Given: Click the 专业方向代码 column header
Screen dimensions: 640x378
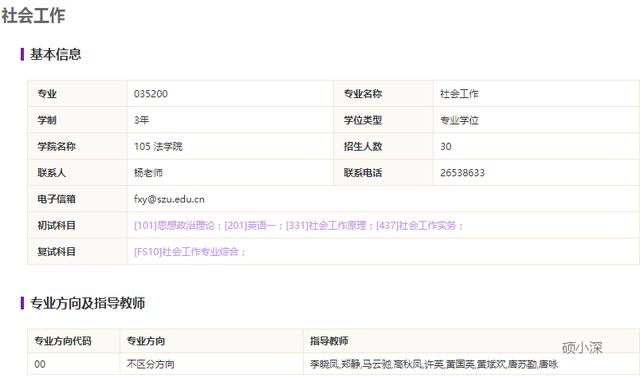Looking at the screenshot, I should (x=62, y=341).
